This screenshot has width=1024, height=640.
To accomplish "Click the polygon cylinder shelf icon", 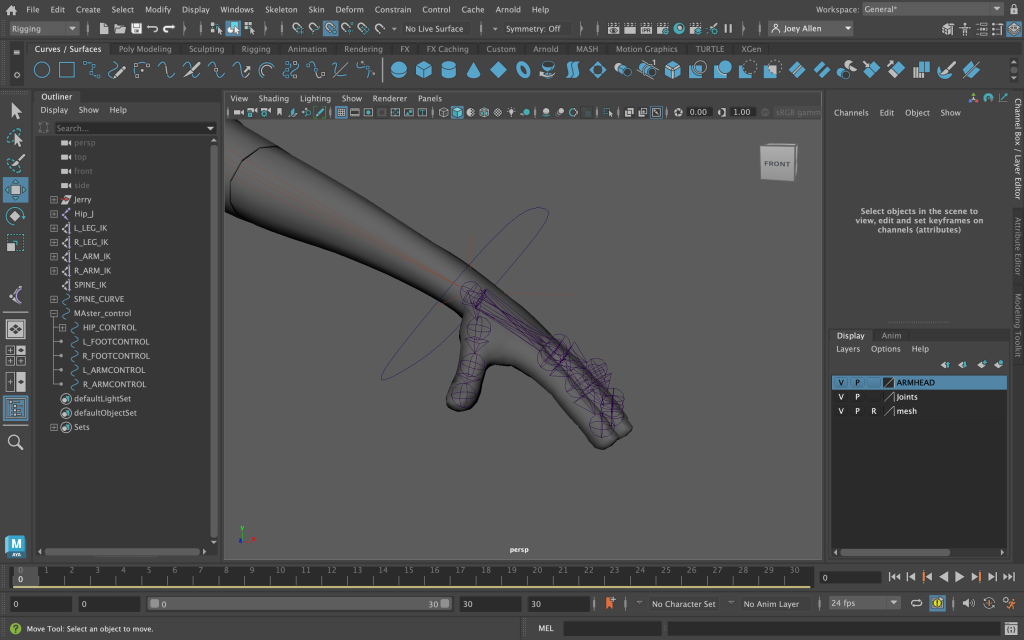I will click(x=448, y=70).
